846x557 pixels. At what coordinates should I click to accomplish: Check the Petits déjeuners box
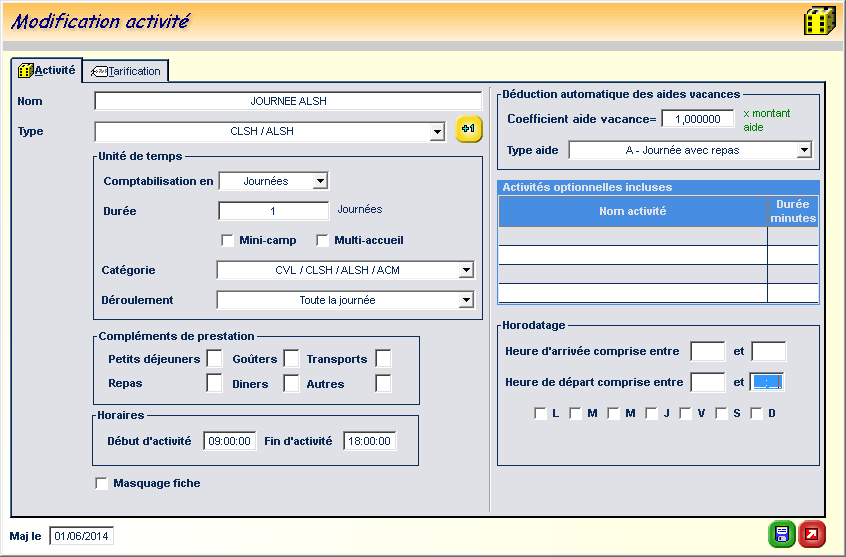click(214, 359)
